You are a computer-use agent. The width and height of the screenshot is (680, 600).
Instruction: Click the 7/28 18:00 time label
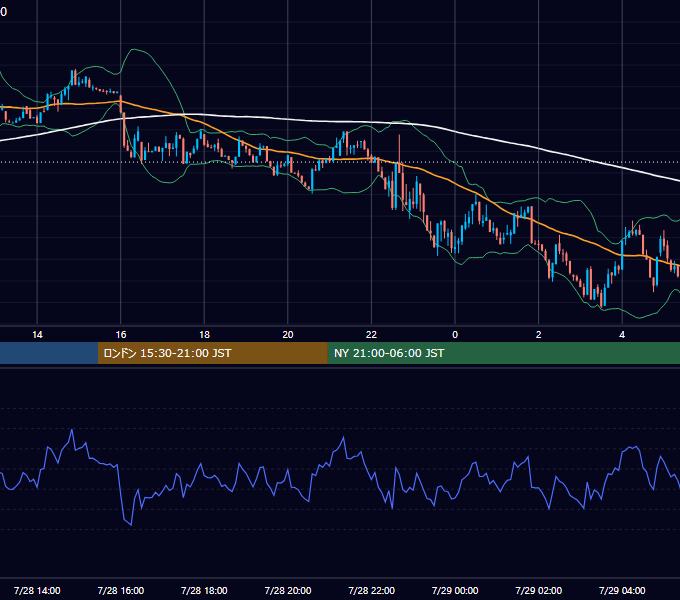point(204,590)
